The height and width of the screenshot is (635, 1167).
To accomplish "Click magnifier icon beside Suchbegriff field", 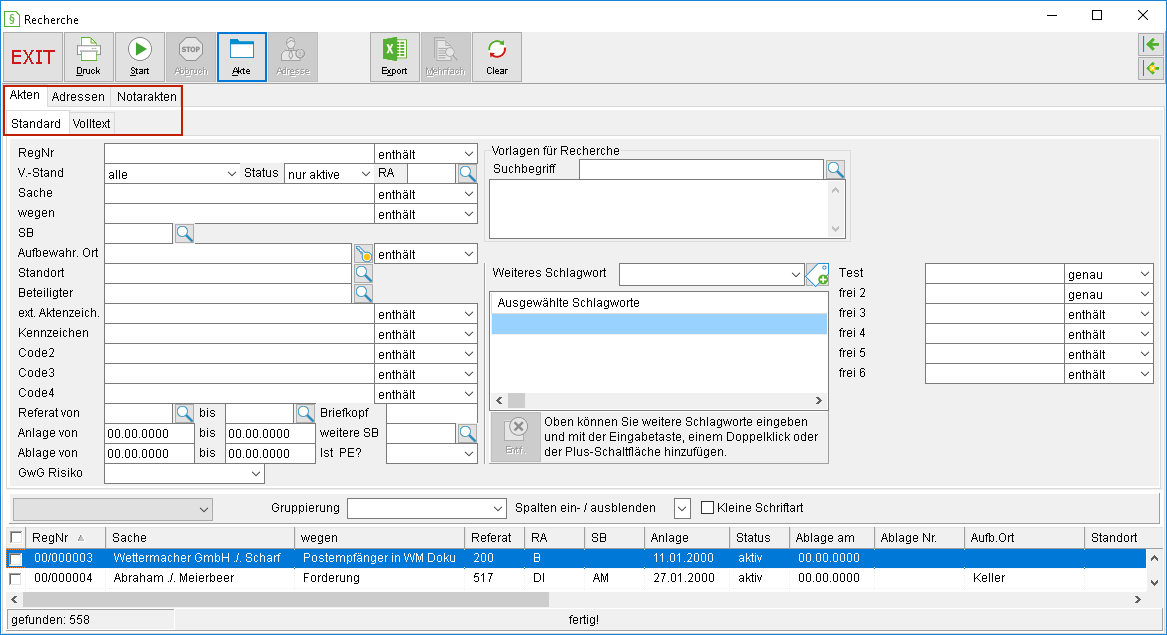I will click(836, 169).
